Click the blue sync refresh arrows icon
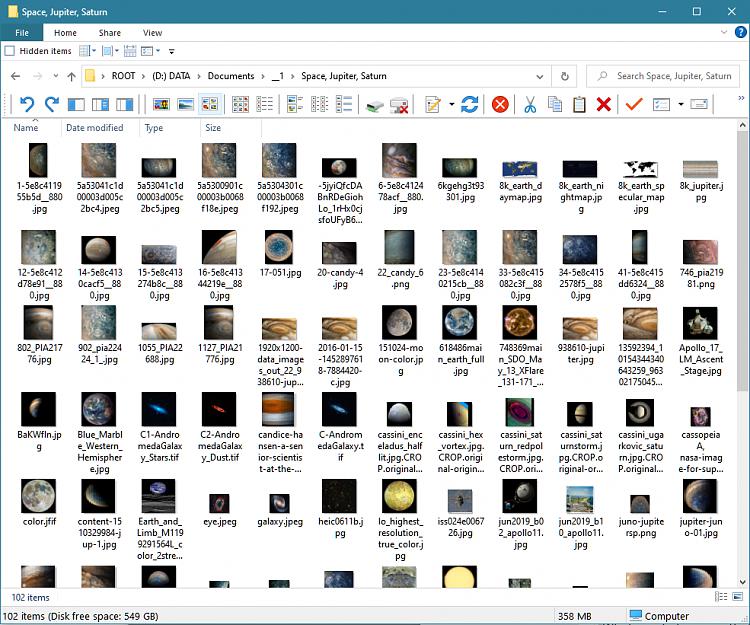750x625 pixels. tap(470, 104)
